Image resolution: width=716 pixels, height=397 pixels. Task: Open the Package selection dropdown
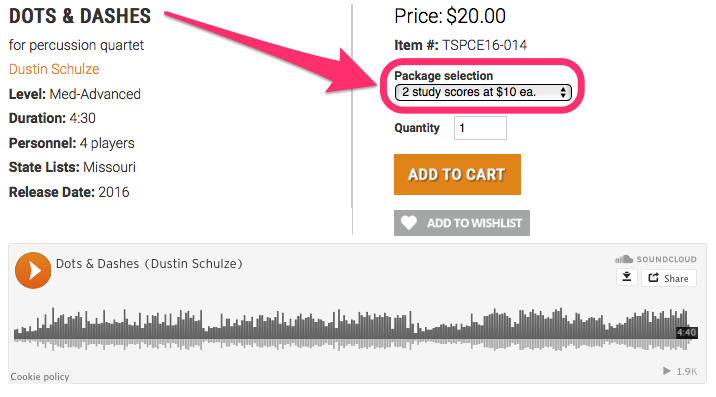pyautogui.click(x=483, y=92)
